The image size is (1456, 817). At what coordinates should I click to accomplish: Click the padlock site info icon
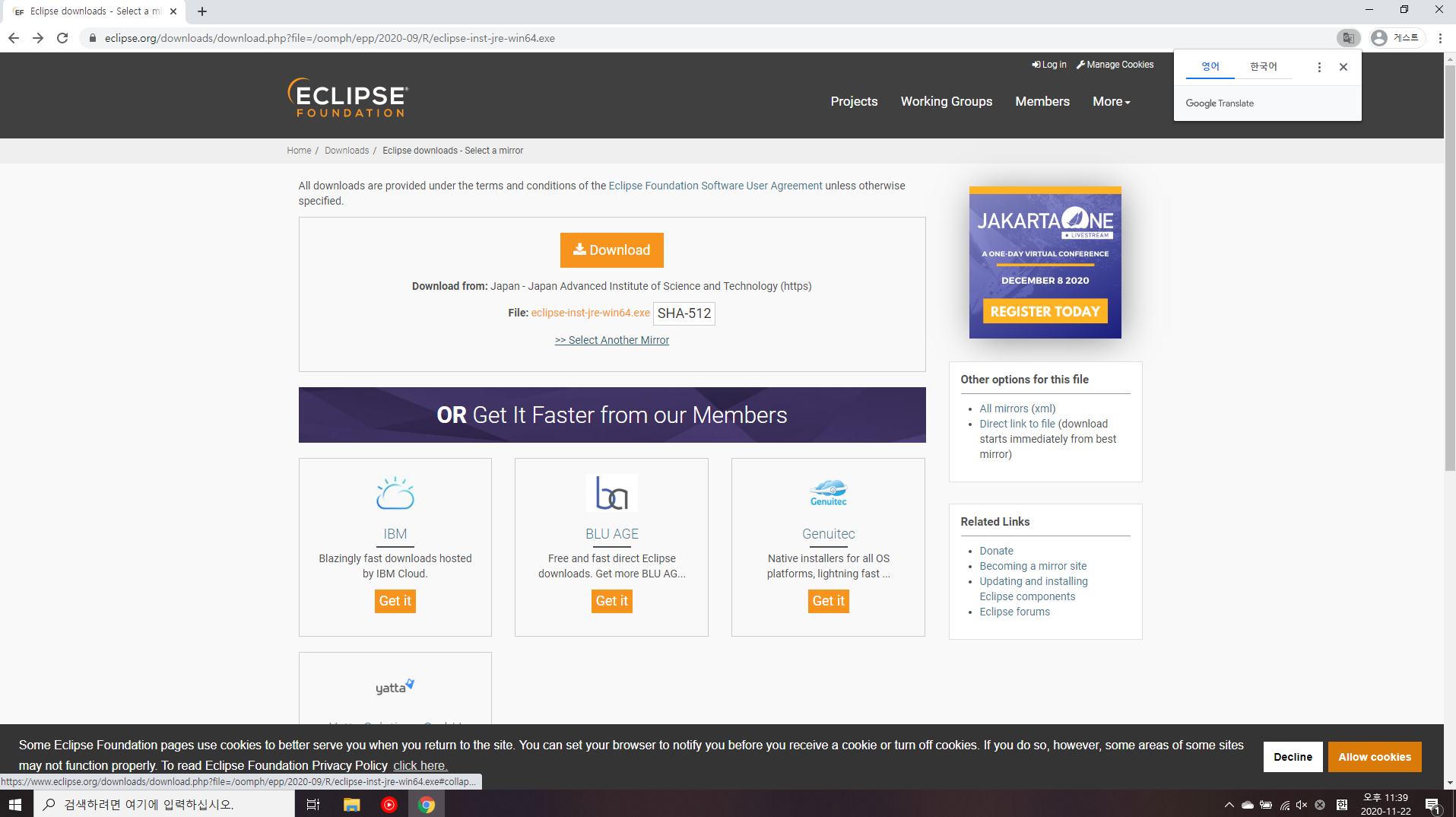93,38
